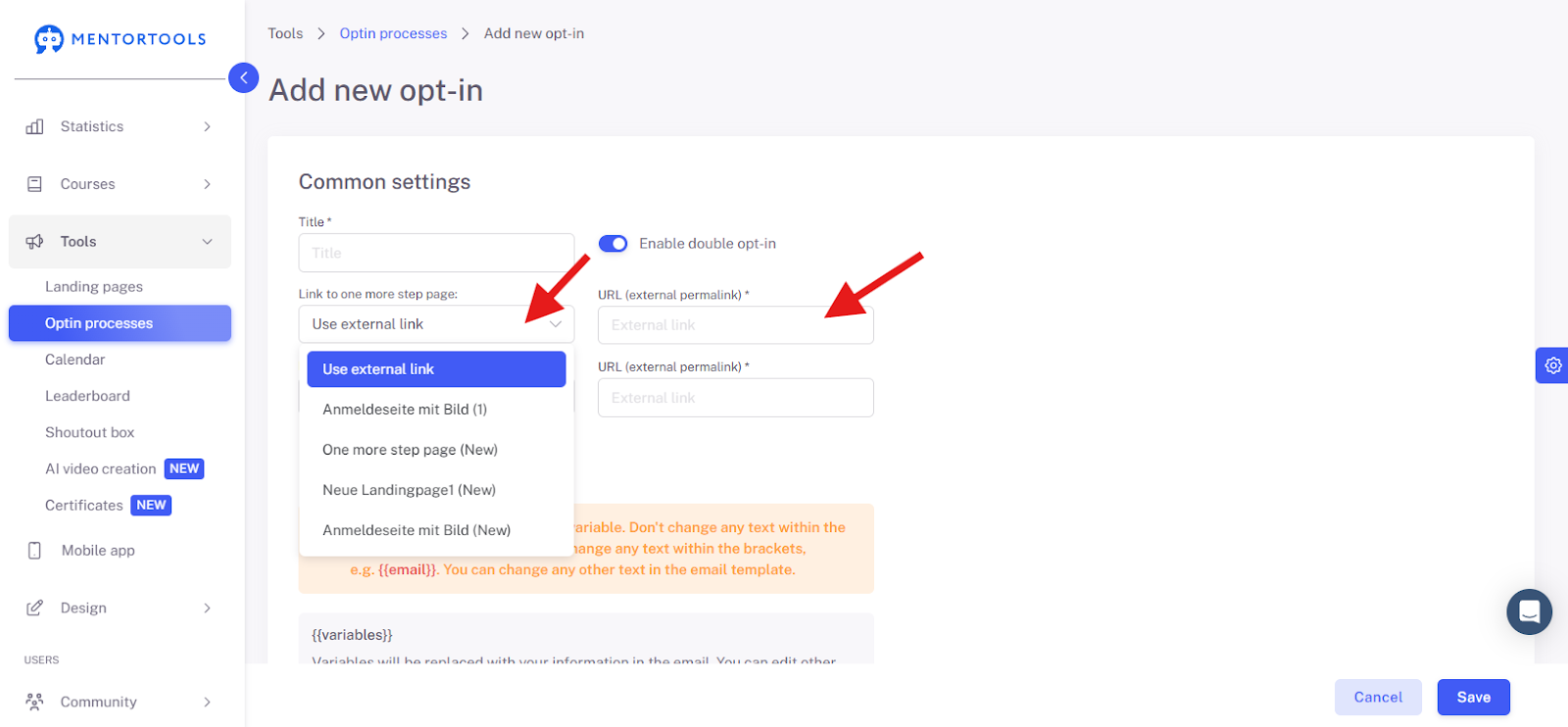Click the Cancel button
The width and height of the screenshot is (1568, 727).
tap(1378, 698)
